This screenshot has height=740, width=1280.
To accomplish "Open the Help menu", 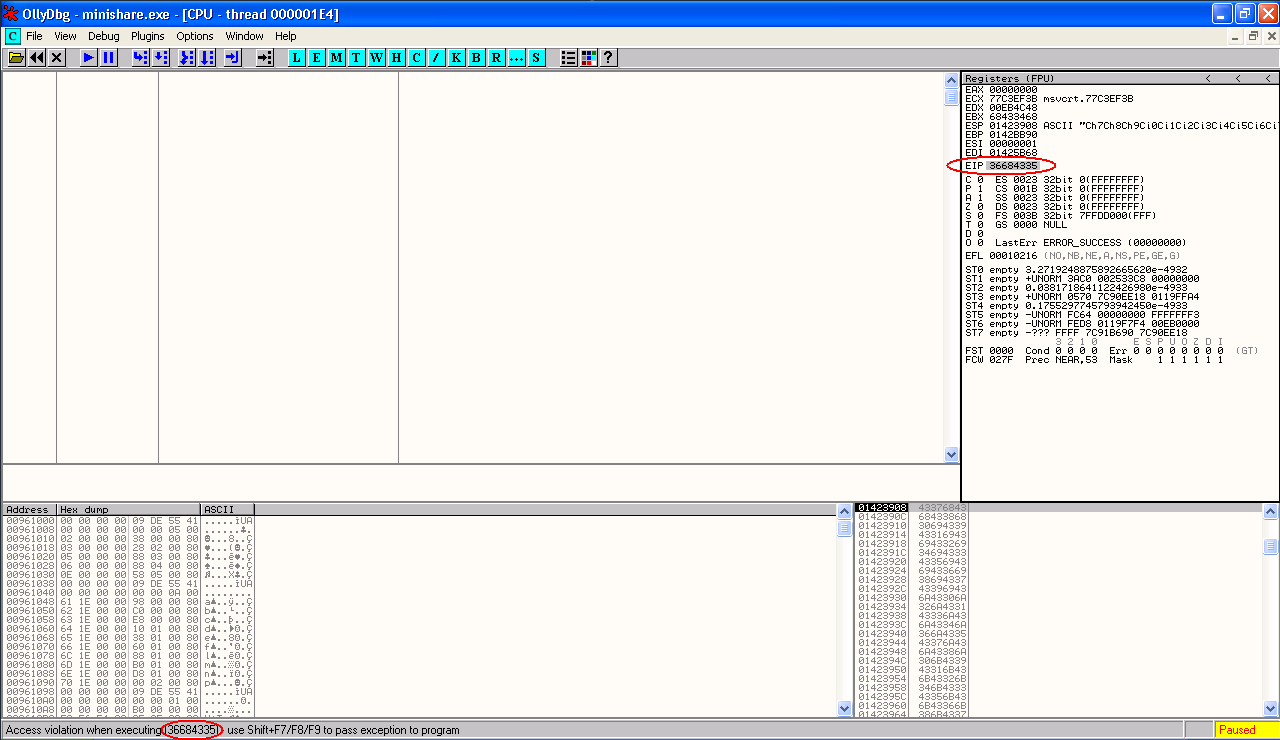I will tap(286, 36).
